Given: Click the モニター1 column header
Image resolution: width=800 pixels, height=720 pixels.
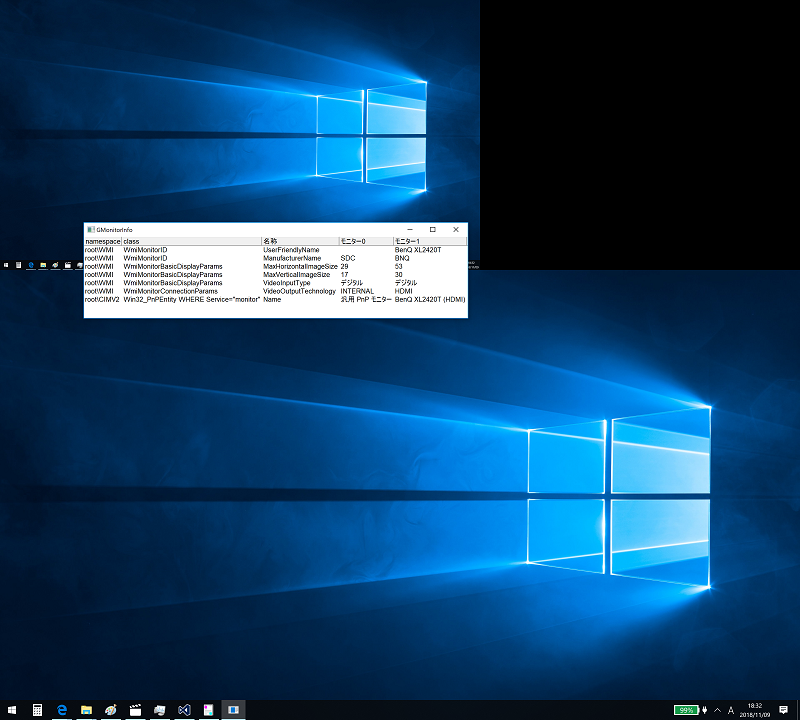Looking at the screenshot, I should [x=430, y=241].
